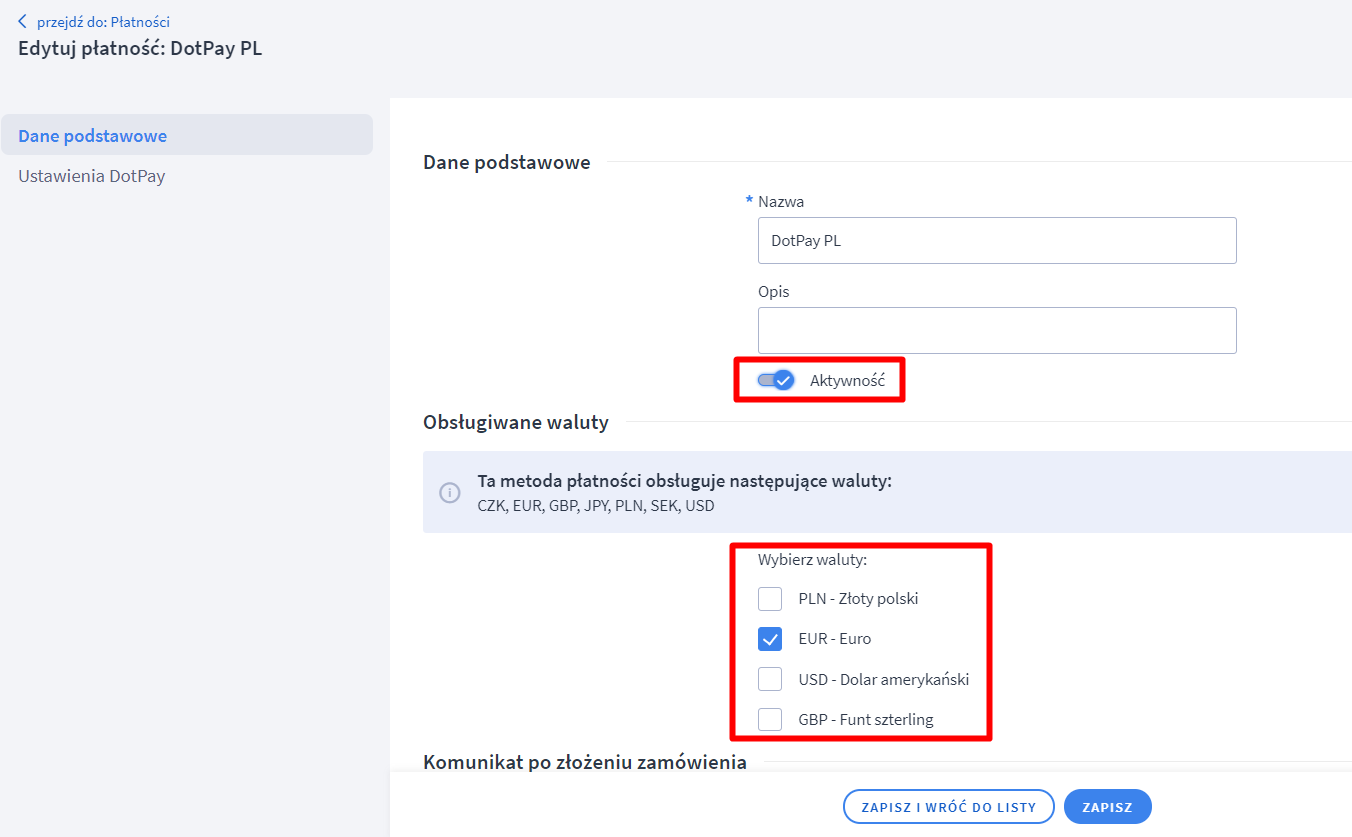
Task: Click the Zapisz i wróć do listy button
Action: [949, 807]
